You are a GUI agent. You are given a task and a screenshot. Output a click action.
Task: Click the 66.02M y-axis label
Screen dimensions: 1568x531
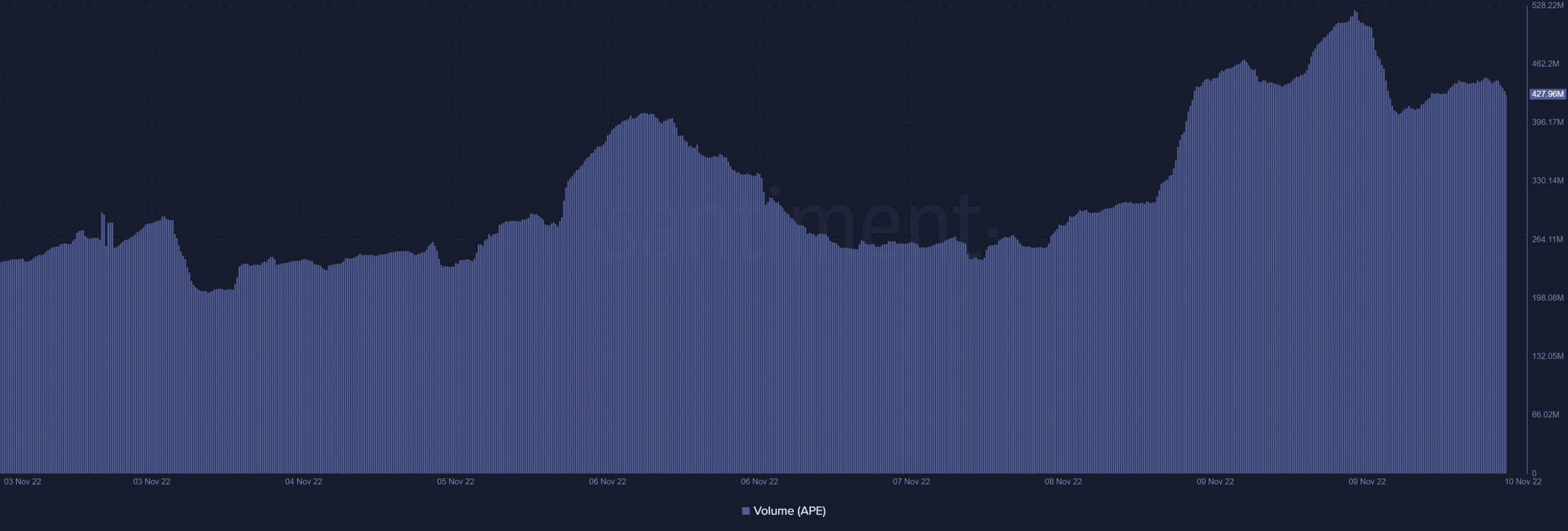tap(1545, 415)
